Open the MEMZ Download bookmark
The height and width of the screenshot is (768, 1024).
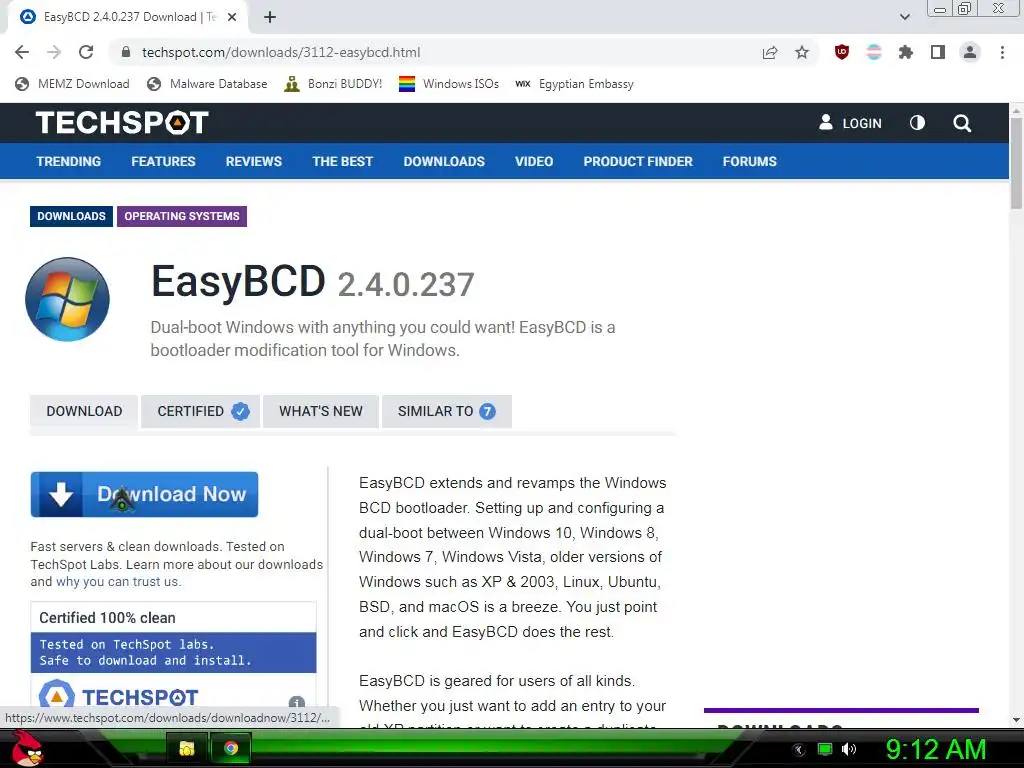click(x=72, y=84)
